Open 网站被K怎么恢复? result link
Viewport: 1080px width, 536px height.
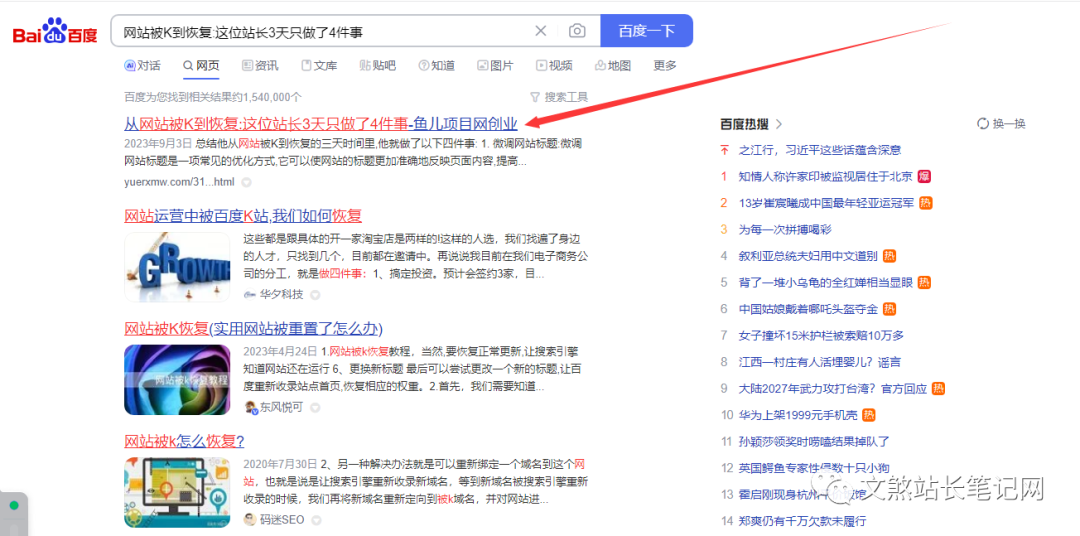[184, 441]
